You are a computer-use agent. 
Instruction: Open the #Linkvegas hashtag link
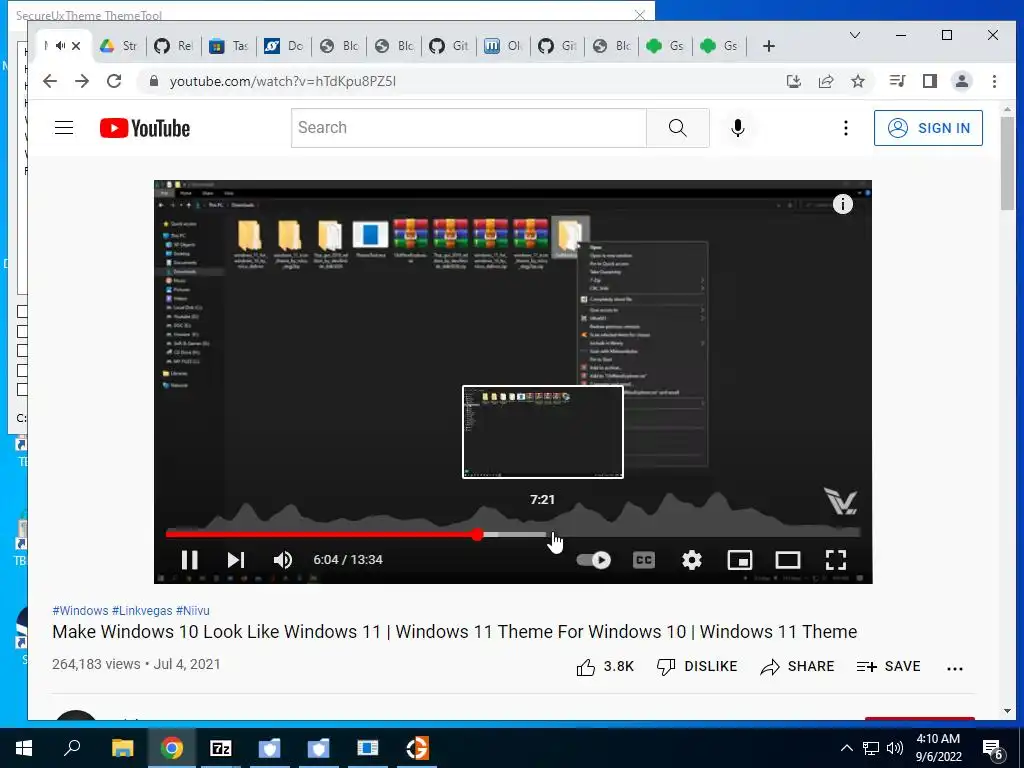coord(142,611)
